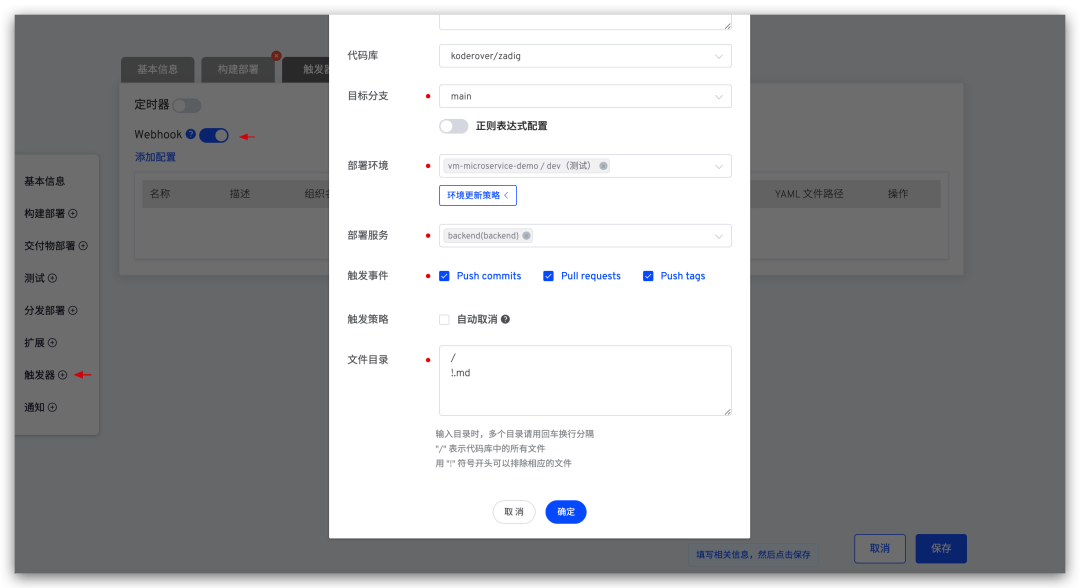
Task: Click the plus icon beside 测试
Action: click(x=52, y=278)
